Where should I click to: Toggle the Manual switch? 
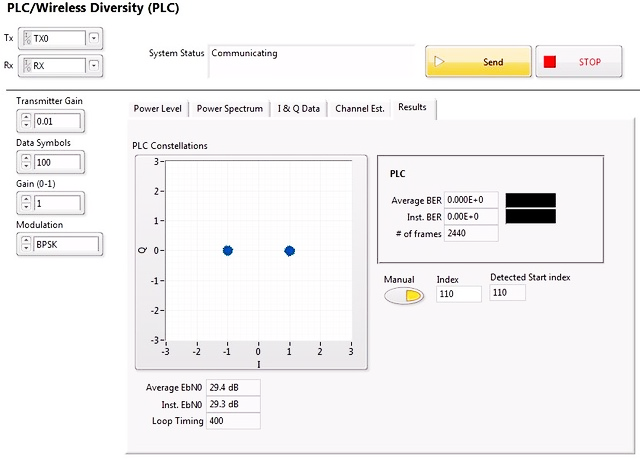click(406, 295)
